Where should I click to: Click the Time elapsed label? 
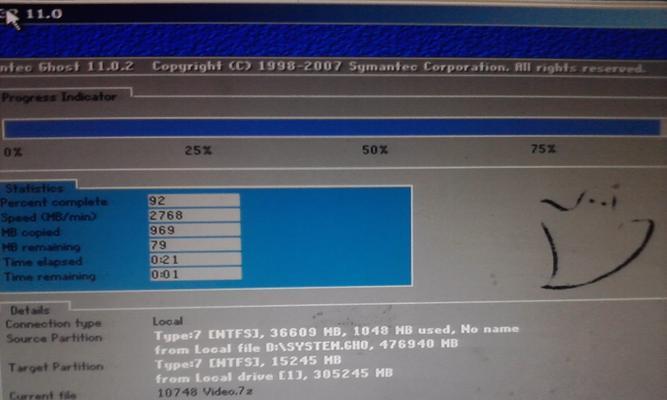click(43, 262)
